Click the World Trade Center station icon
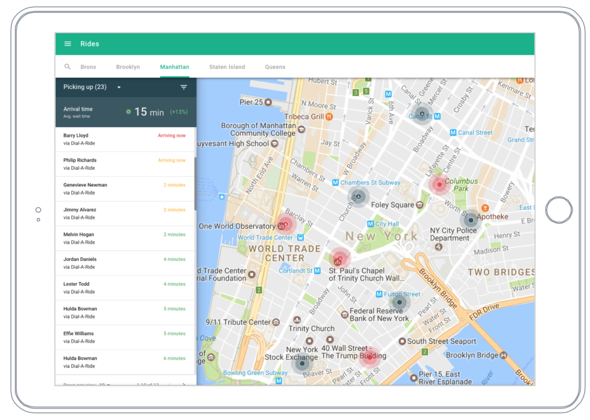590x420 pixels. point(300,237)
